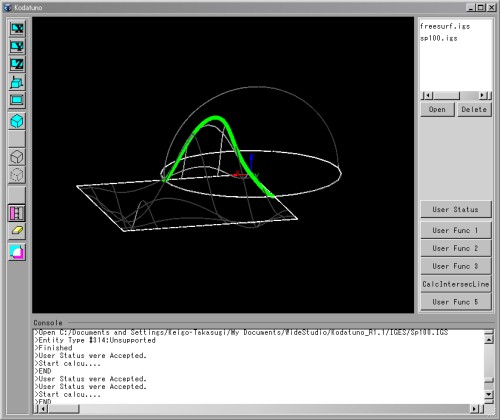Choose the dotted hidden-line cube icon
This screenshot has width=500, height=420.
[x=17, y=174]
